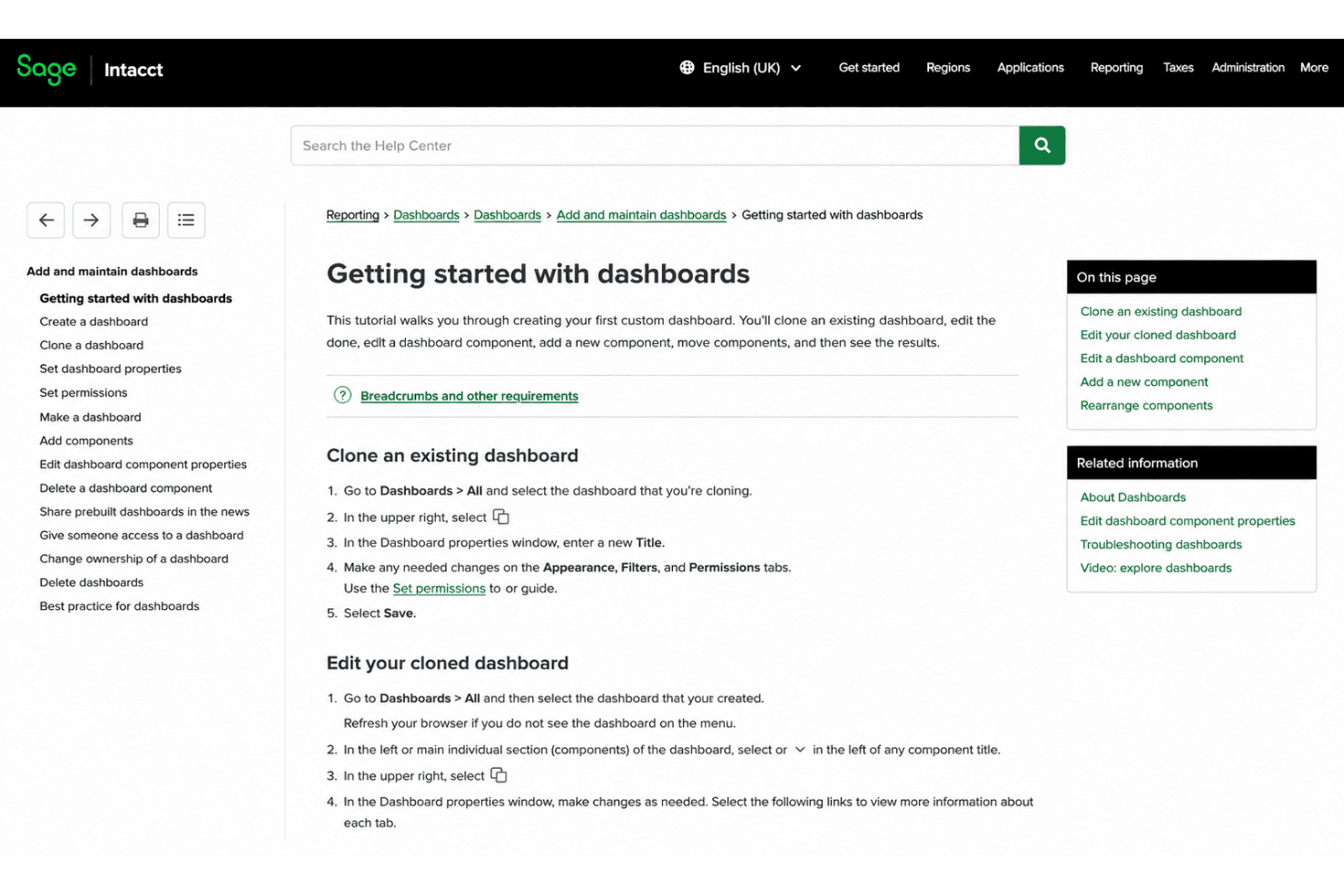Select Add components in sidebar
This screenshot has height=896, width=1344.
pyautogui.click(x=86, y=441)
